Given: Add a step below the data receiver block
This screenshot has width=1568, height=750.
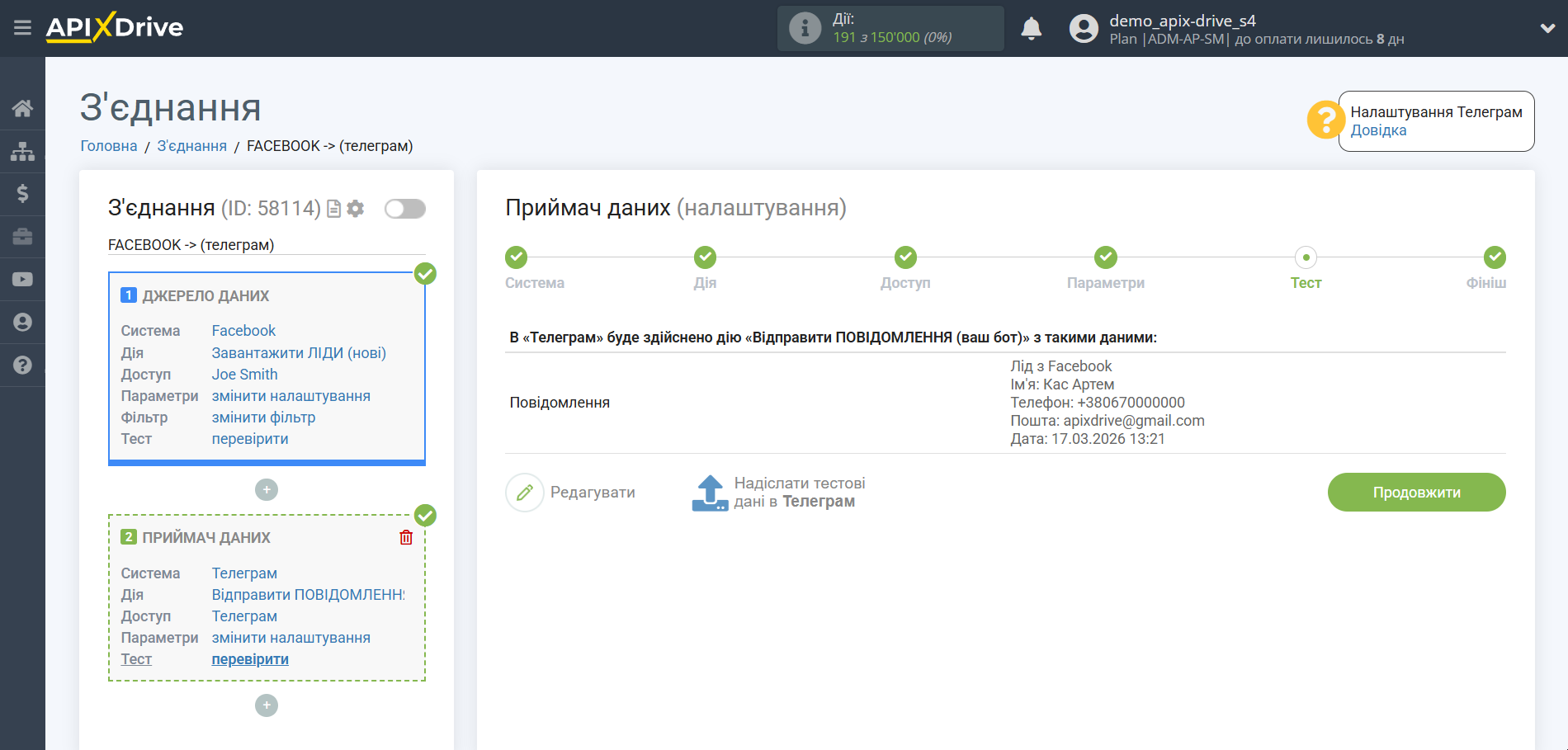Looking at the screenshot, I should (x=266, y=705).
